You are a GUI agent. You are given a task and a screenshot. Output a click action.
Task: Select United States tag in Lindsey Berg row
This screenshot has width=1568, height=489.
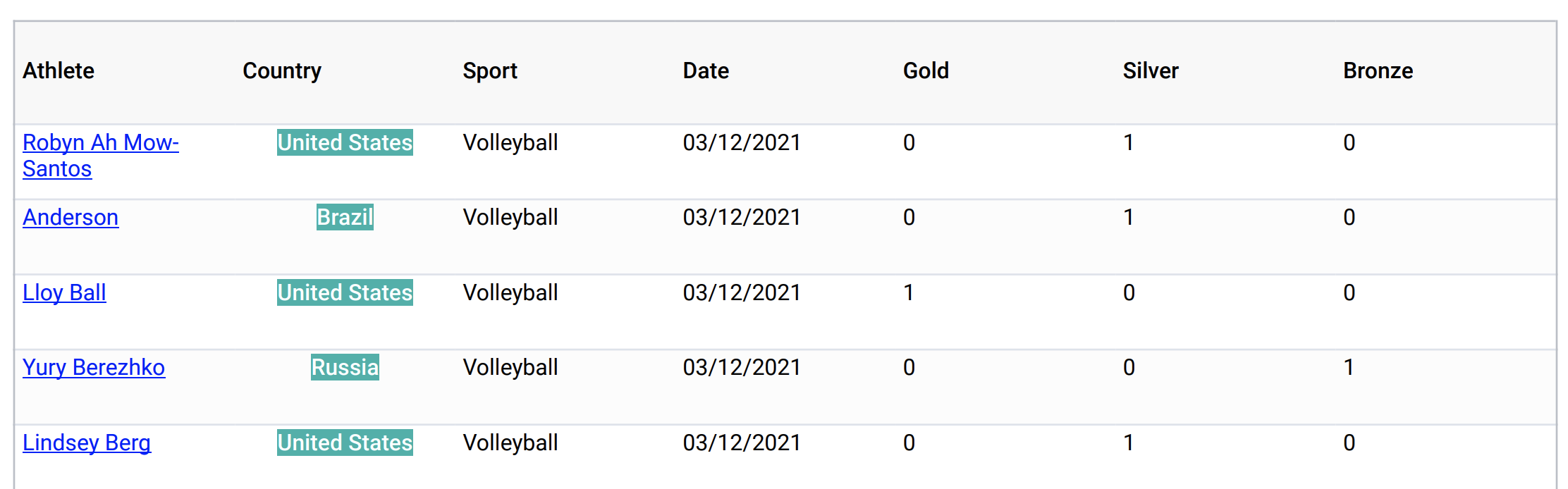pos(345,442)
